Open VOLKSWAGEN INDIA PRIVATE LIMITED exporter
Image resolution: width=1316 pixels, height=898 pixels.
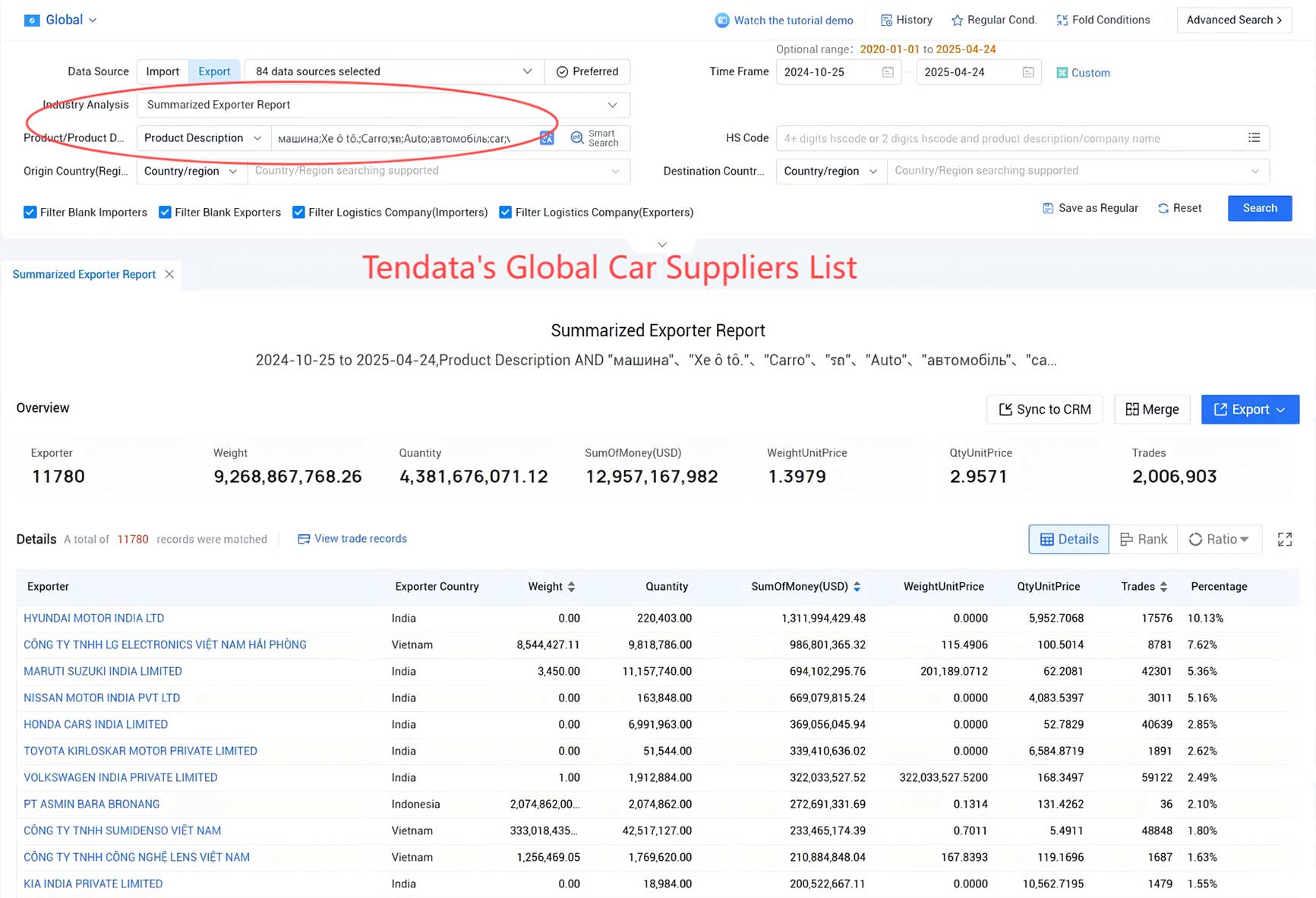121,778
